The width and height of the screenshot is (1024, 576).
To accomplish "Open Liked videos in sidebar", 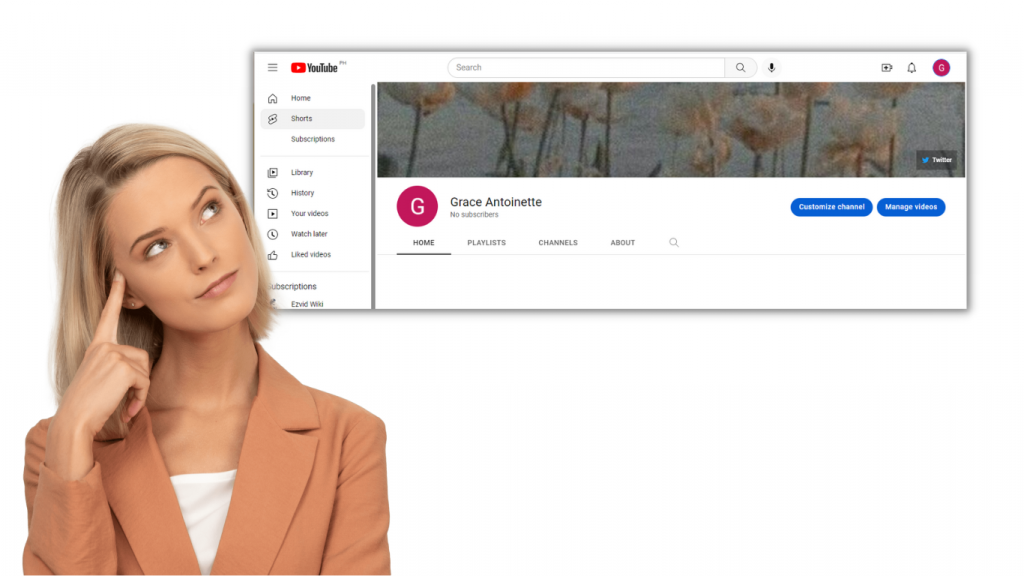I will pyautogui.click(x=312, y=255).
